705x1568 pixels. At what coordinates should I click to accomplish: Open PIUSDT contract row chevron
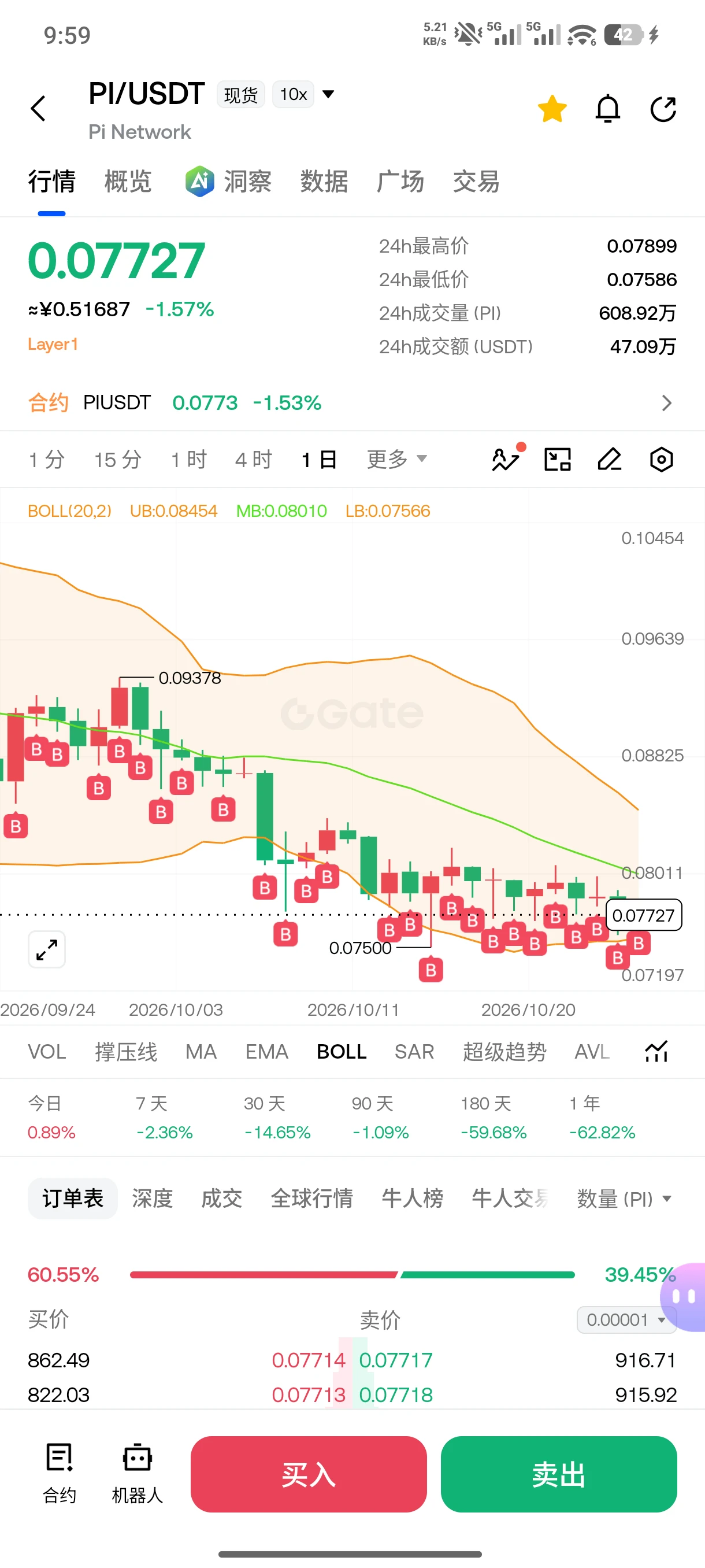click(667, 403)
